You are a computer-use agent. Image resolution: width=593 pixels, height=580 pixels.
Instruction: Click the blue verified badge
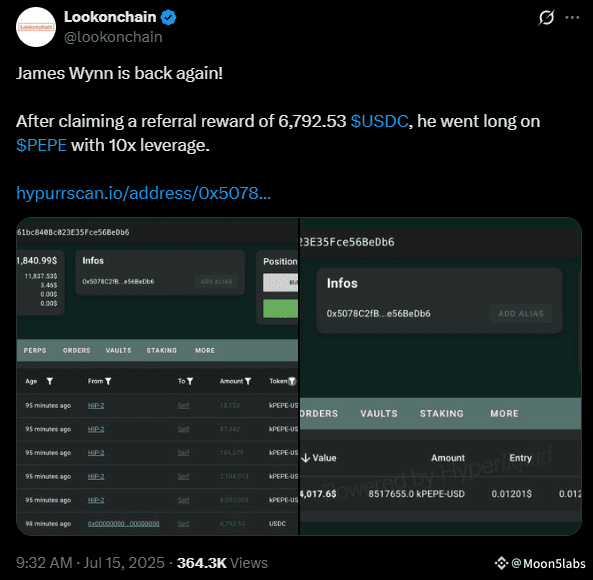(168, 17)
